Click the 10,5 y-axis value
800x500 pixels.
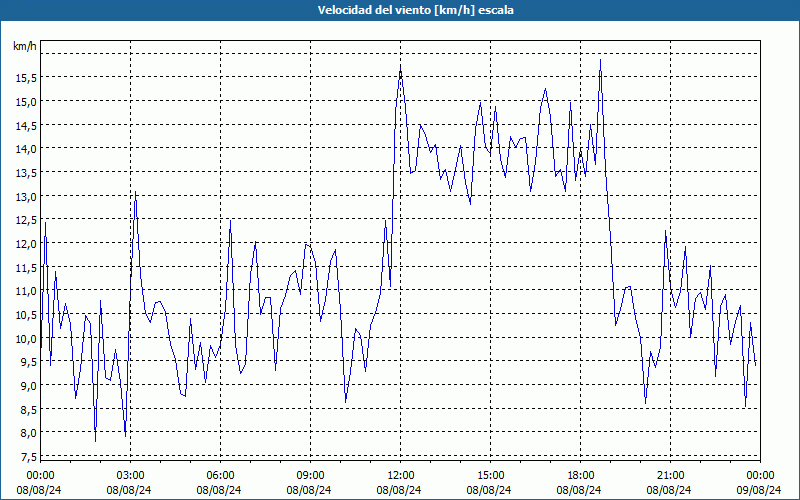tap(26, 314)
